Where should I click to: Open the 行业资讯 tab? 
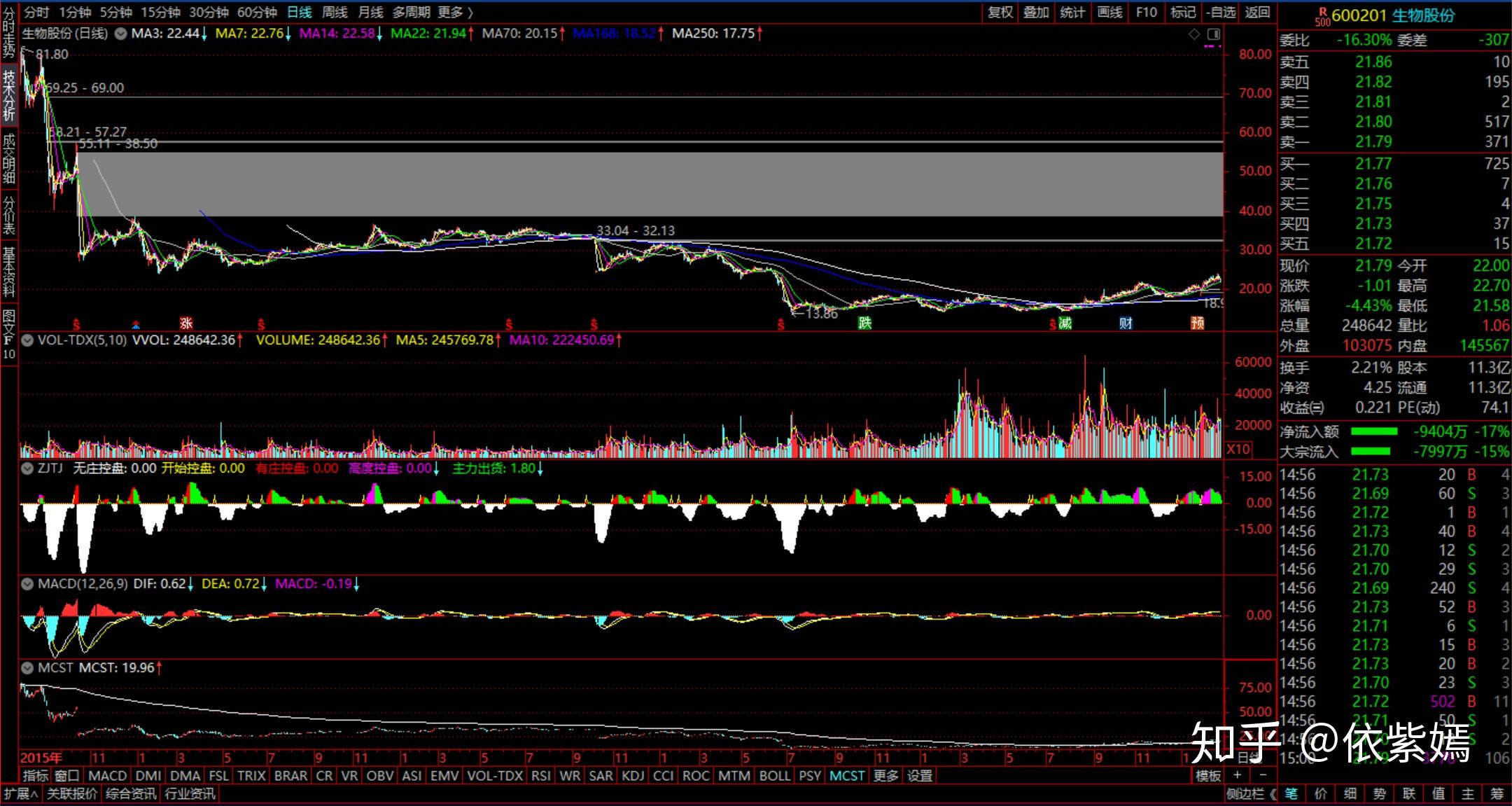click(190, 794)
